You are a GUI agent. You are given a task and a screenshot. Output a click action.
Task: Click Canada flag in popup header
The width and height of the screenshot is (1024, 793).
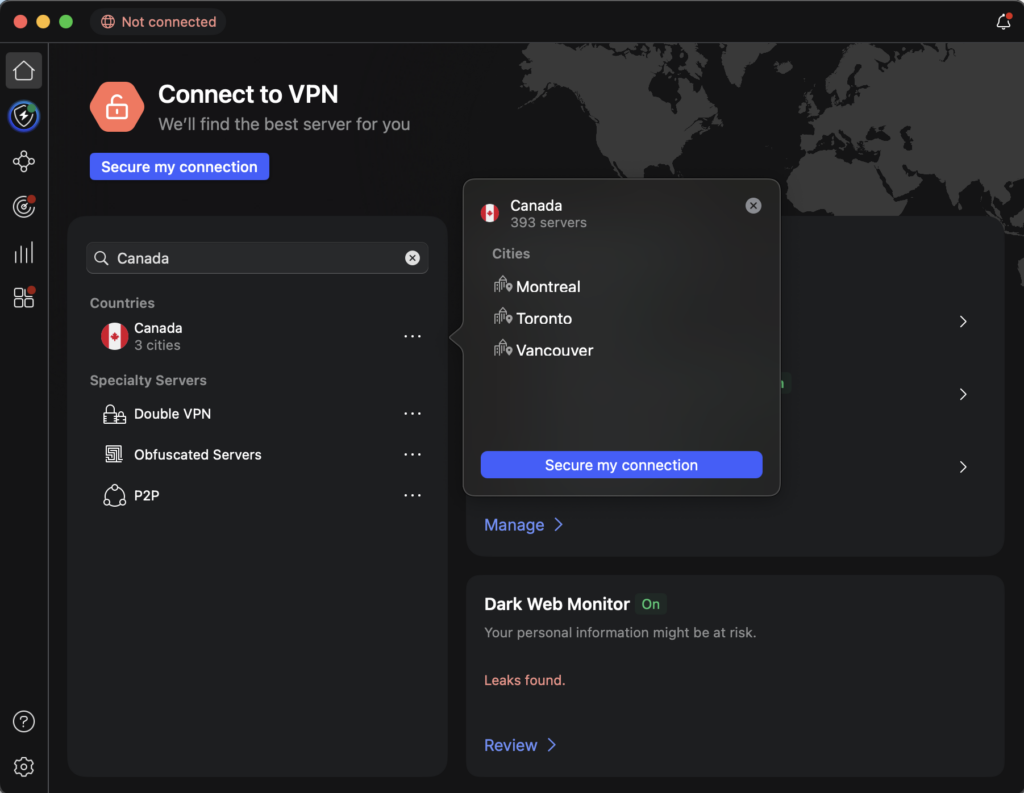click(490, 213)
